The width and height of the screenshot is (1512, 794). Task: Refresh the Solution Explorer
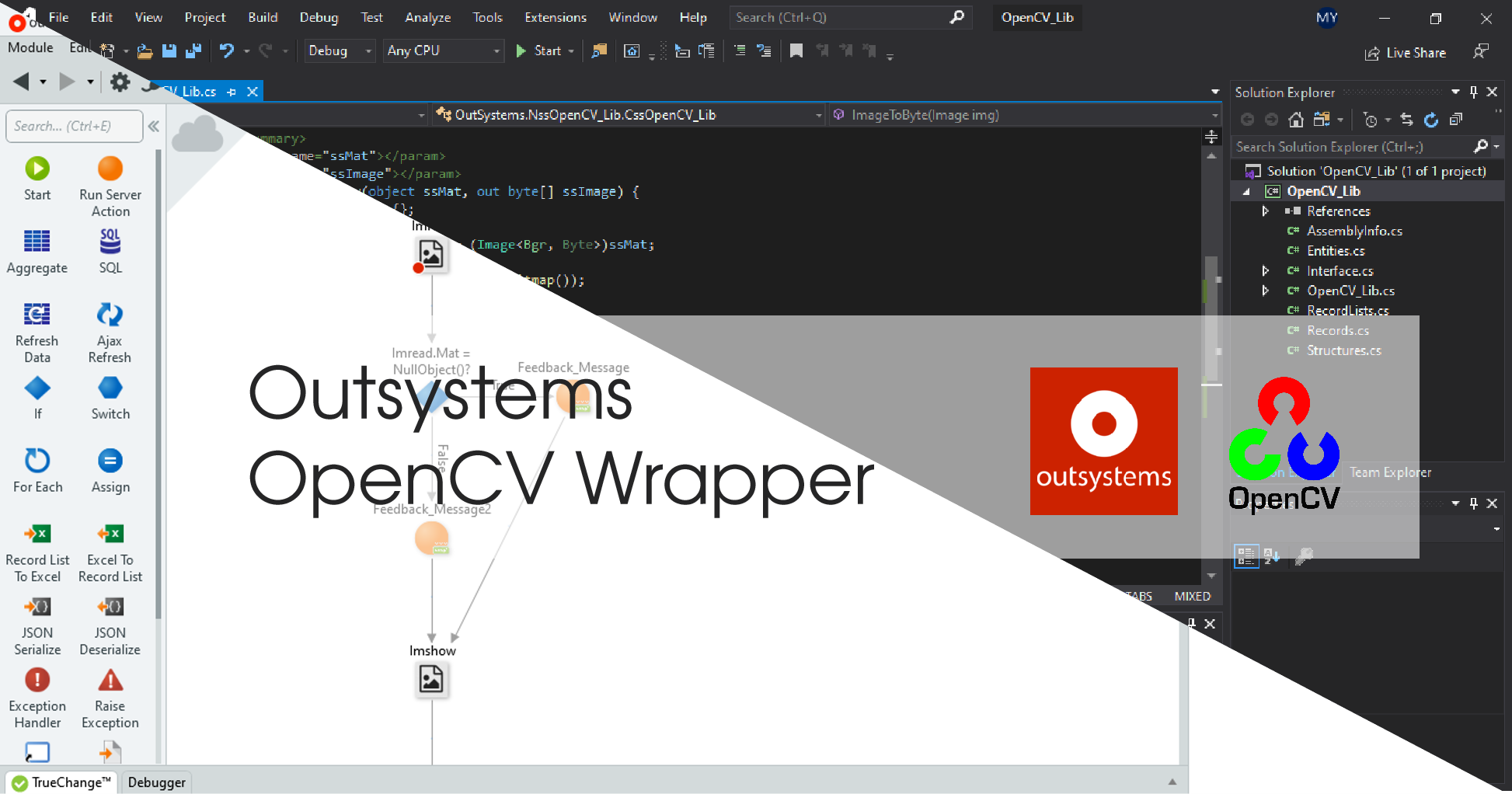point(1430,120)
